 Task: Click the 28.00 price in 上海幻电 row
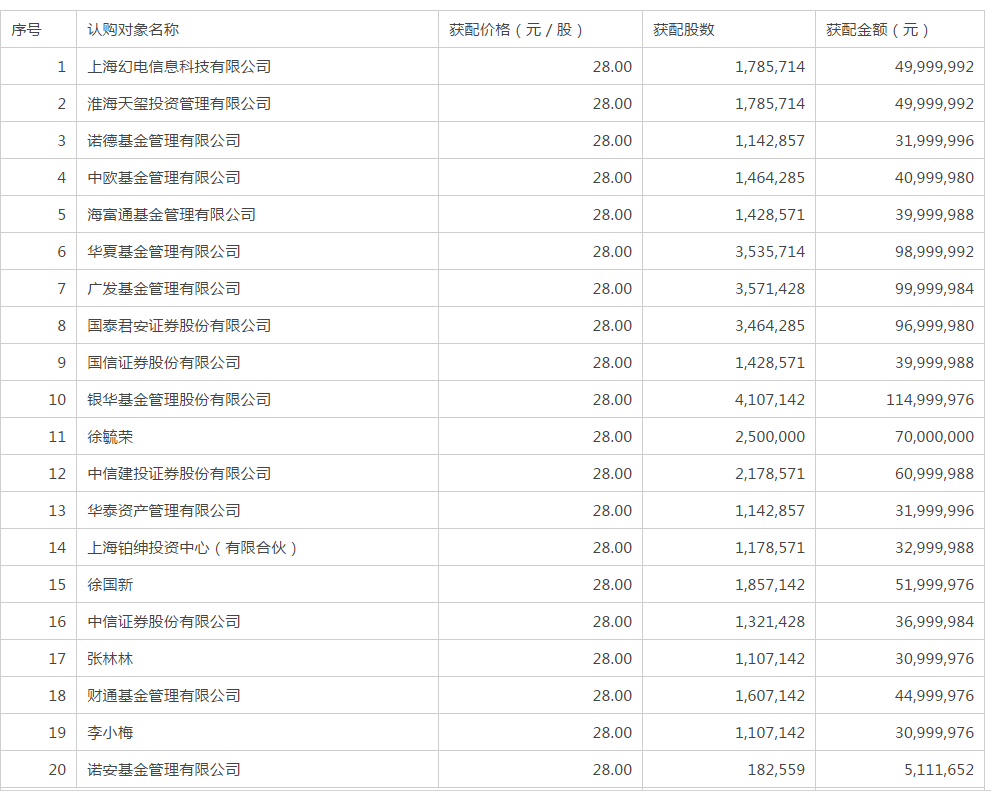tap(612, 66)
